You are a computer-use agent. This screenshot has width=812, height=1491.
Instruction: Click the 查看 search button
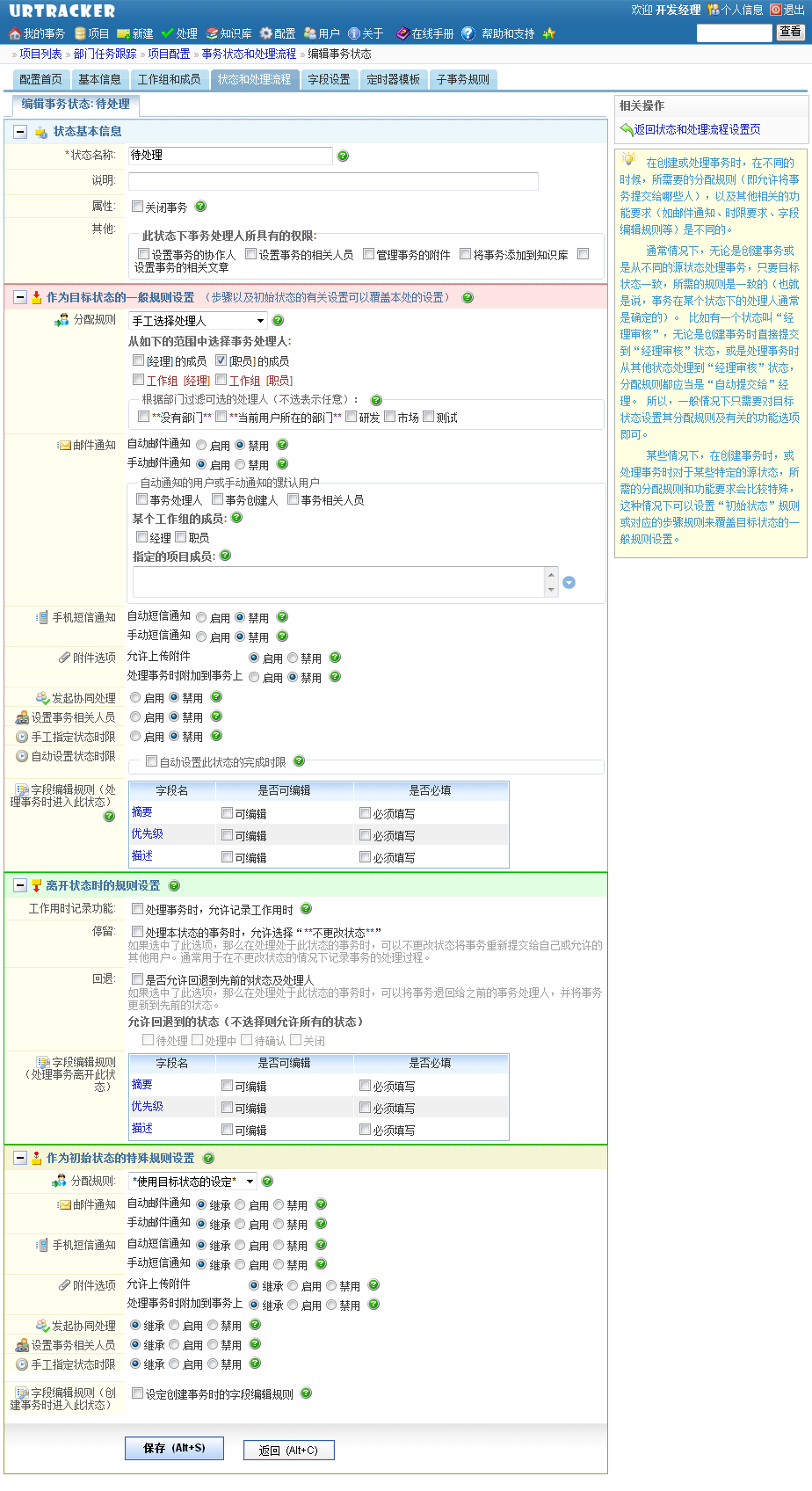click(791, 33)
